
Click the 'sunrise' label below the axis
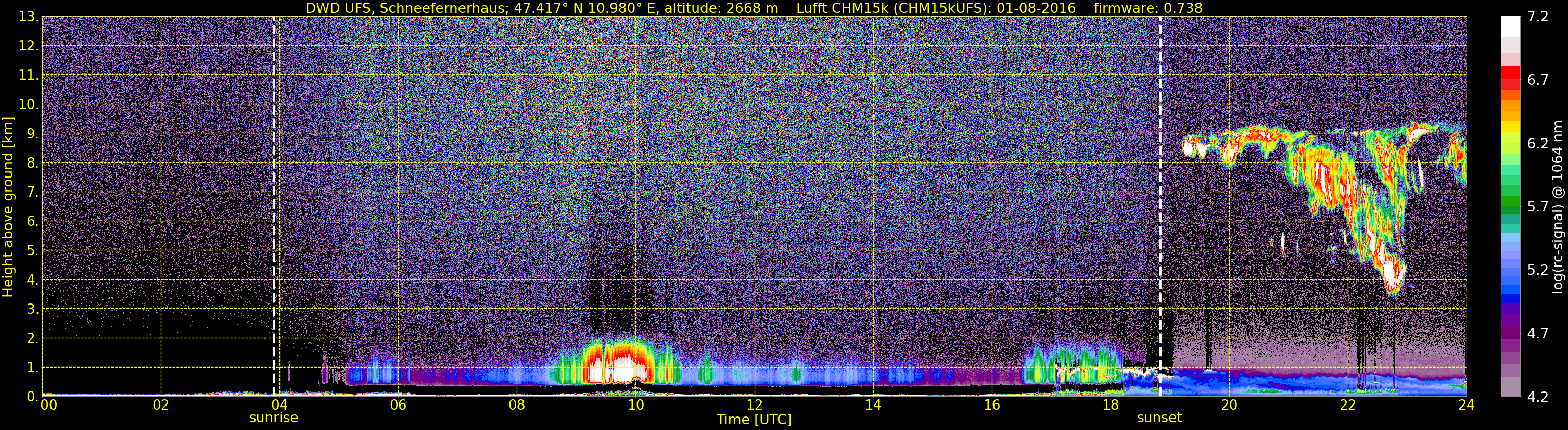tap(274, 418)
